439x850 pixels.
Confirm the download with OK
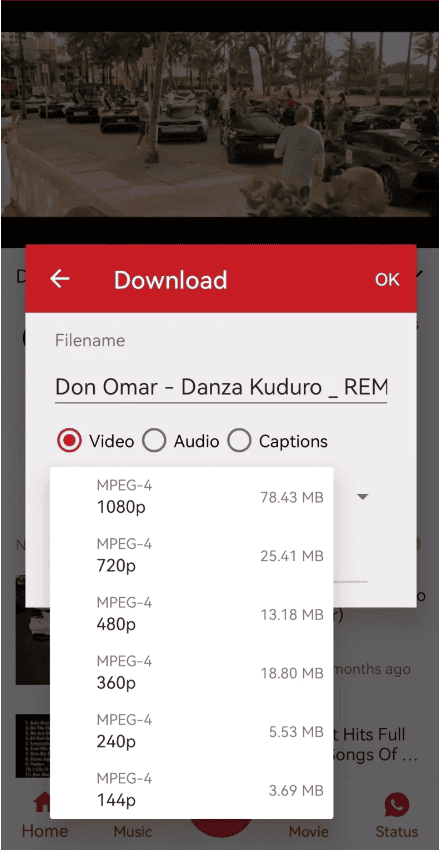coord(387,279)
